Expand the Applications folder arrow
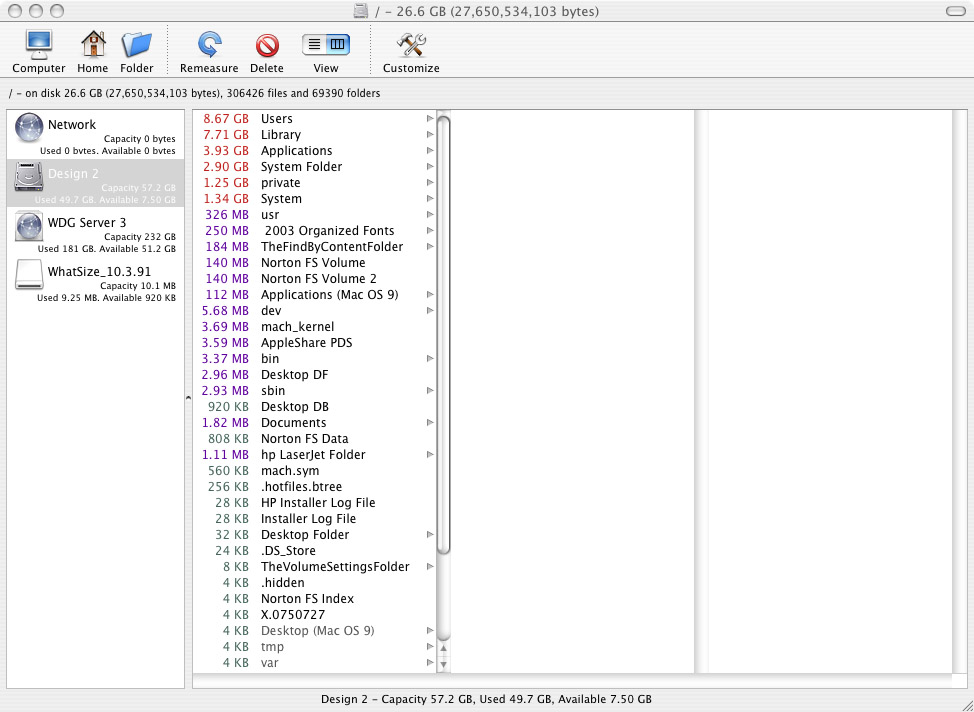This screenshot has height=712, width=974. [x=430, y=150]
